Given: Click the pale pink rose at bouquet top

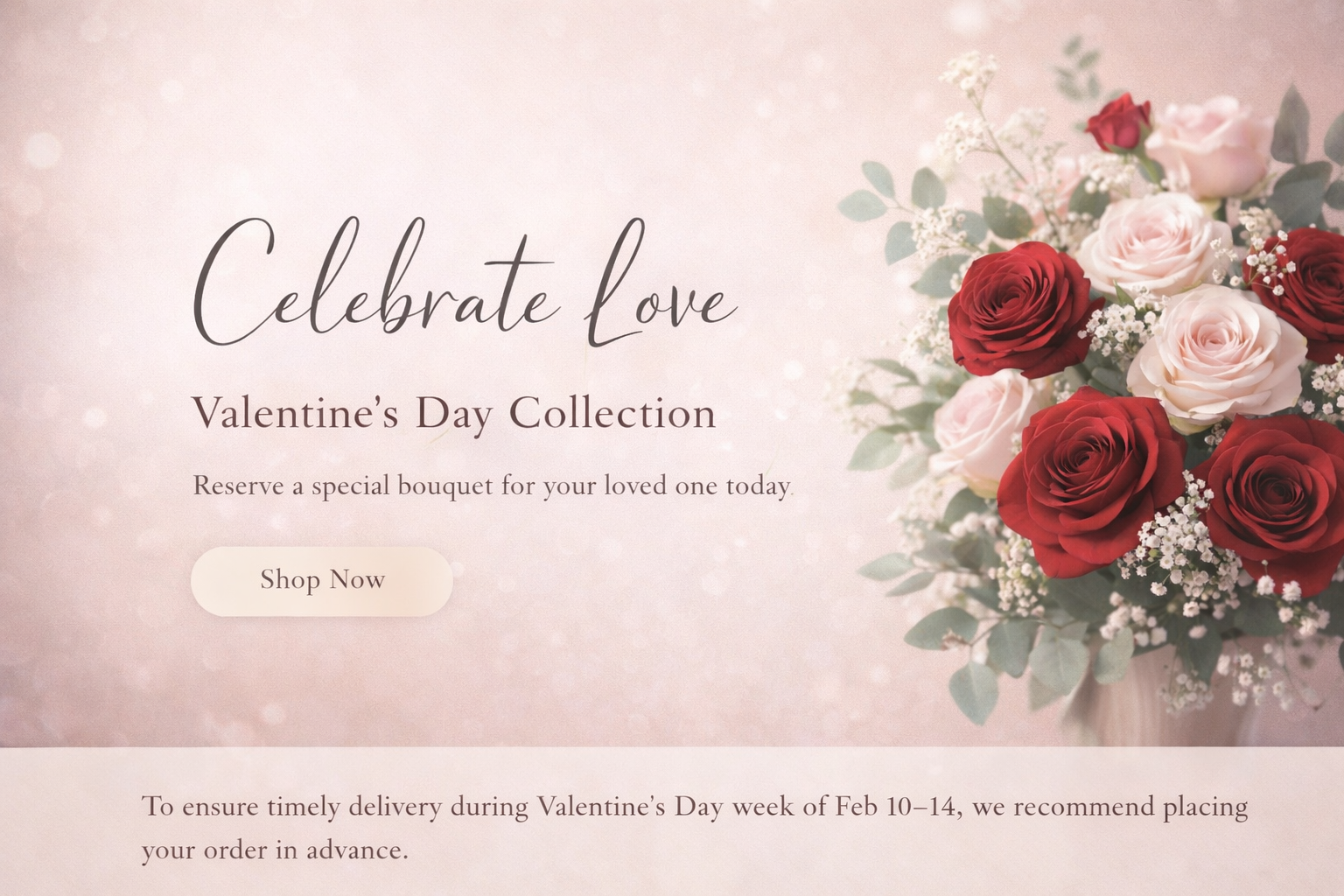Looking at the screenshot, I should pyautogui.click(x=1210, y=147).
